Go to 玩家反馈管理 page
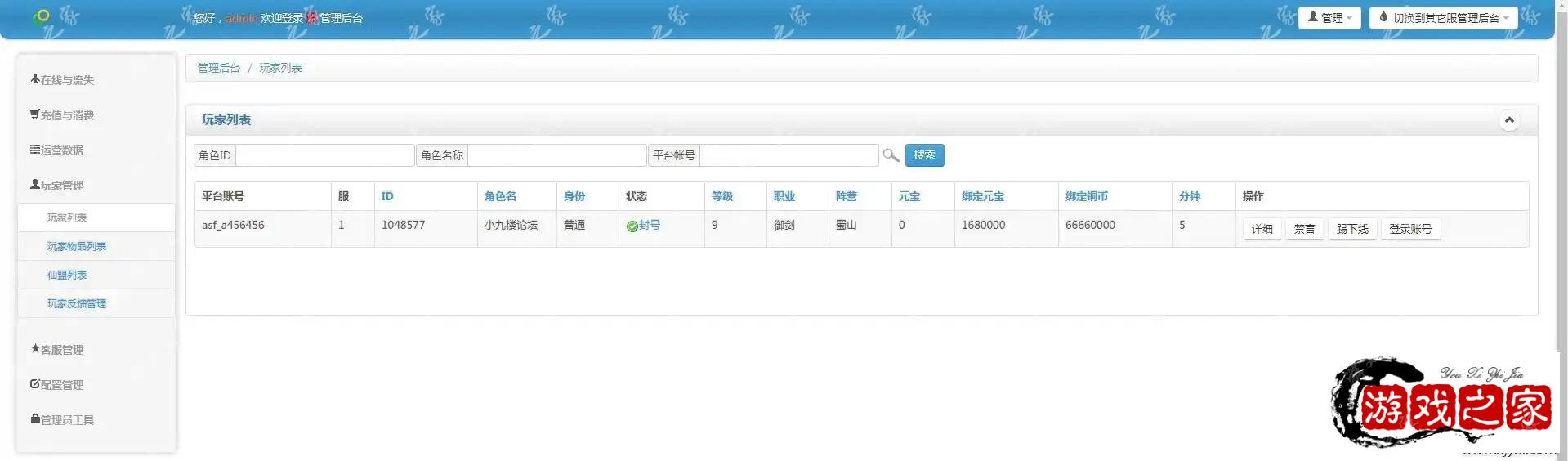 (77, 303)
